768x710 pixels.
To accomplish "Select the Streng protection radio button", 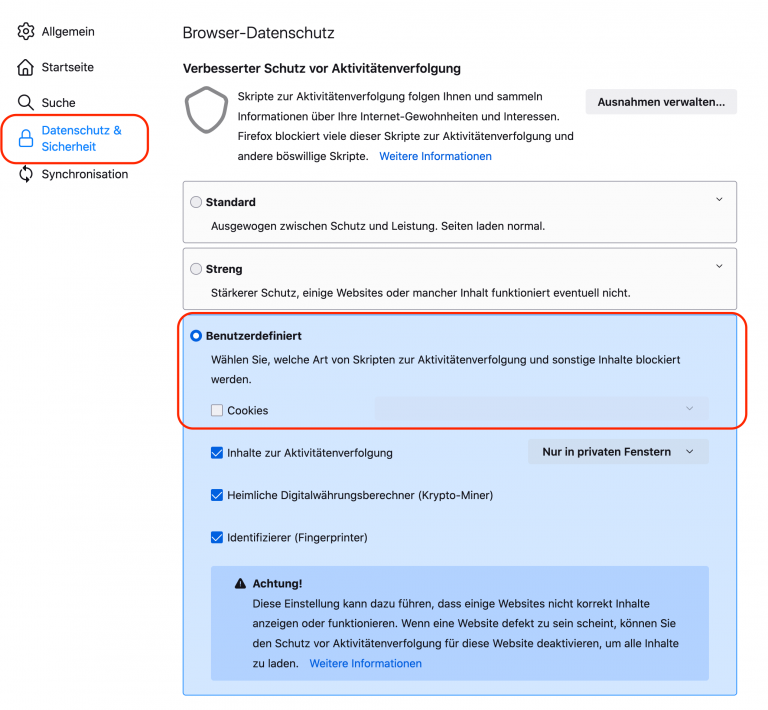I will click(196, 269).
